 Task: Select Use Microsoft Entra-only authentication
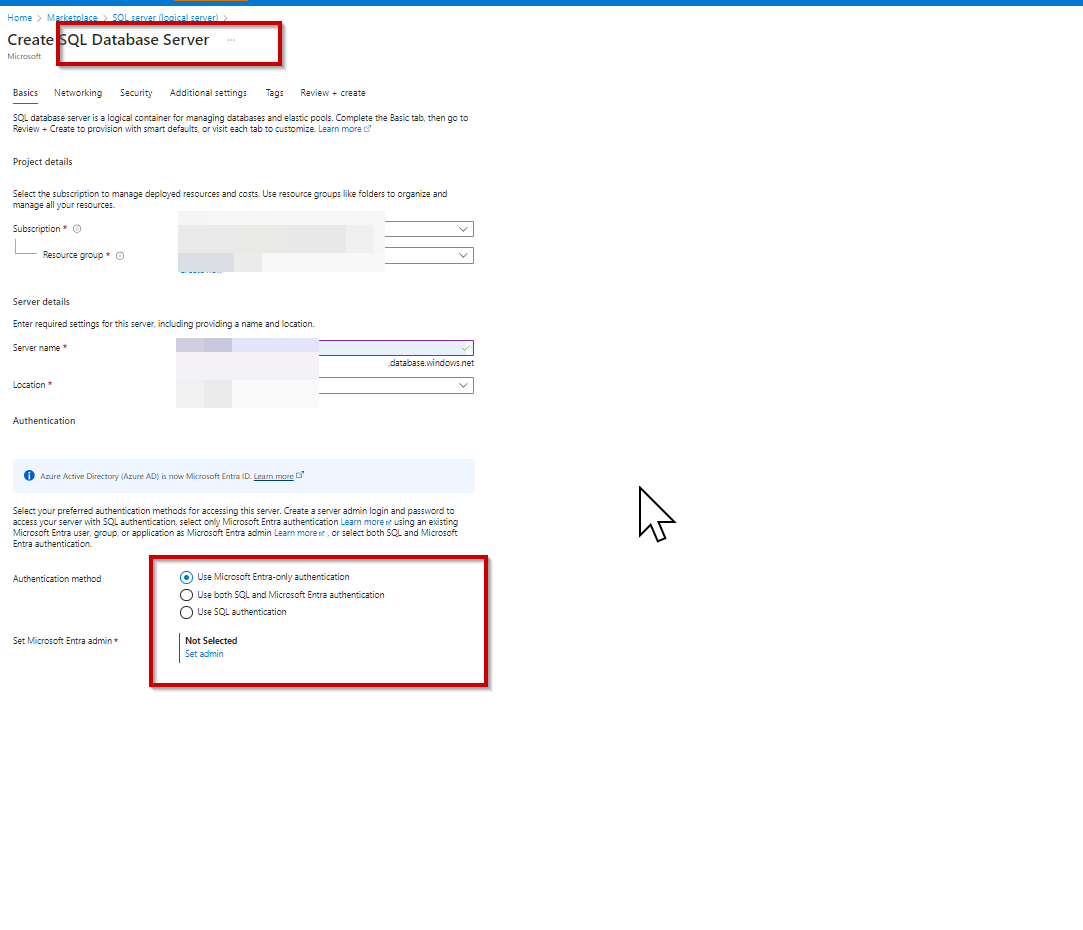pos(186,577)
